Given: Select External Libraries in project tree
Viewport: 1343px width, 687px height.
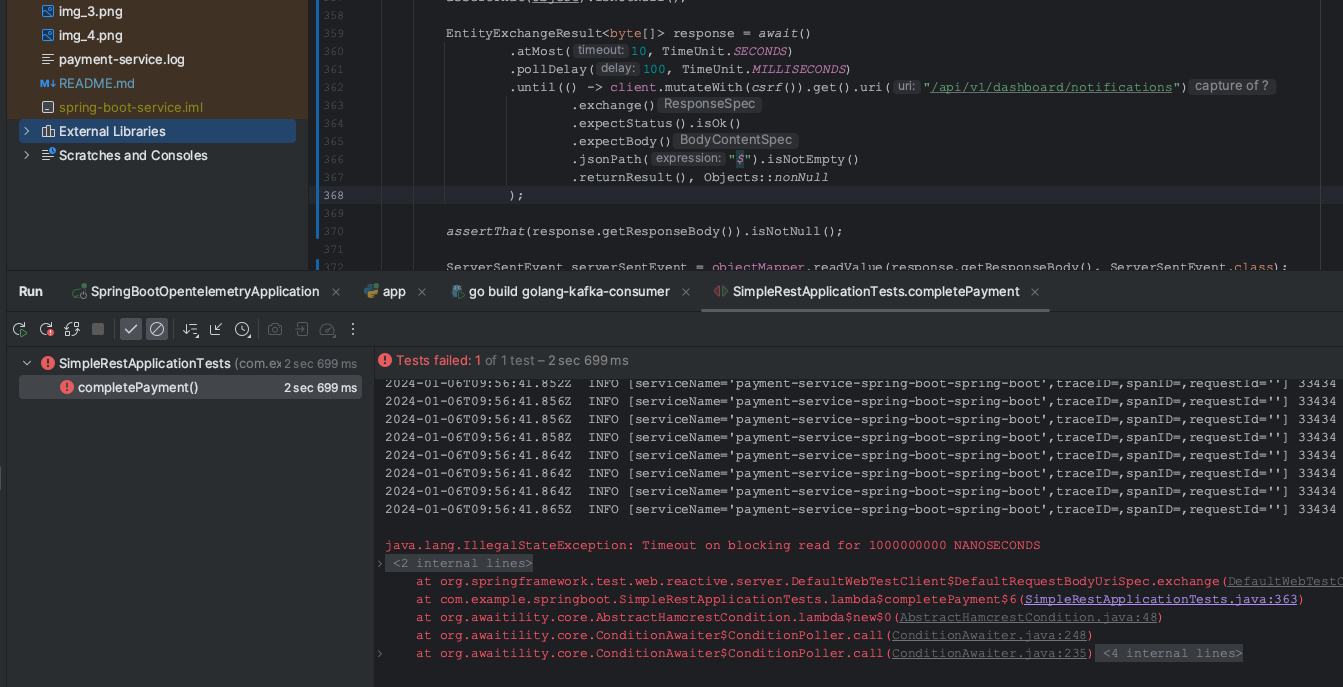Looking at the screenshot, I should coord(112,131).
